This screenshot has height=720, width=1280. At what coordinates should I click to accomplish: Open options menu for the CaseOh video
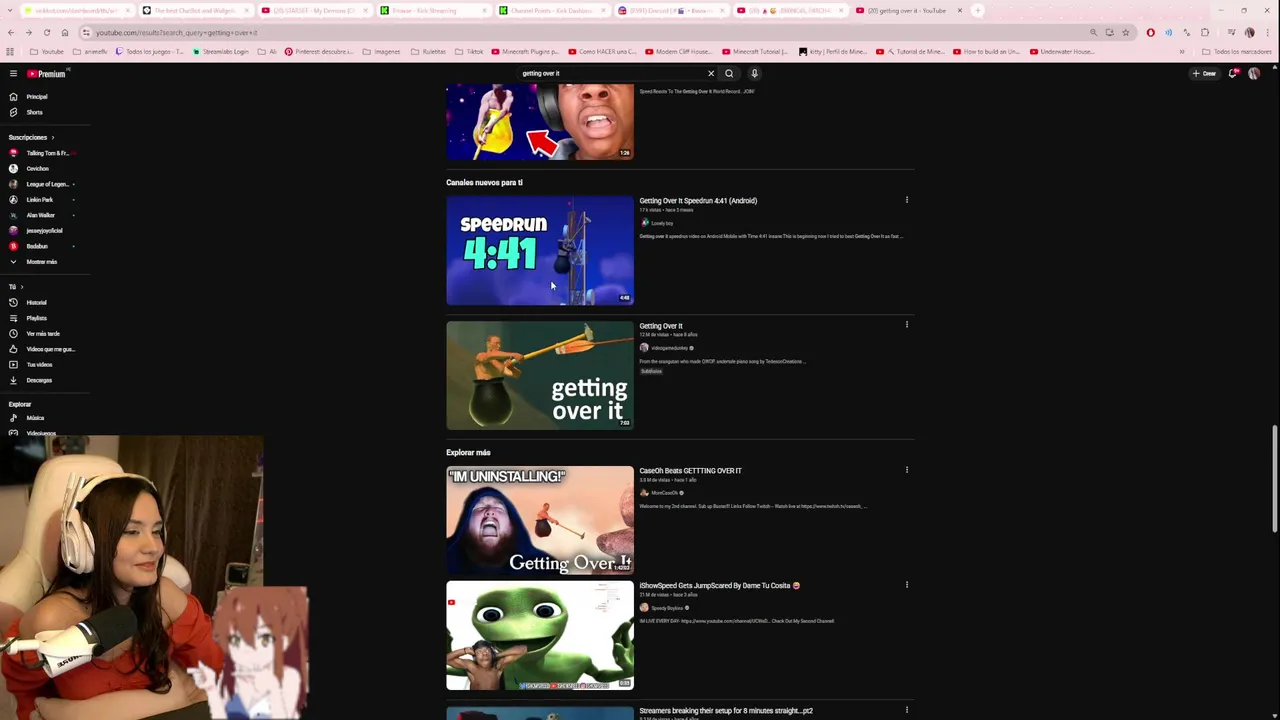coord(907,470)
